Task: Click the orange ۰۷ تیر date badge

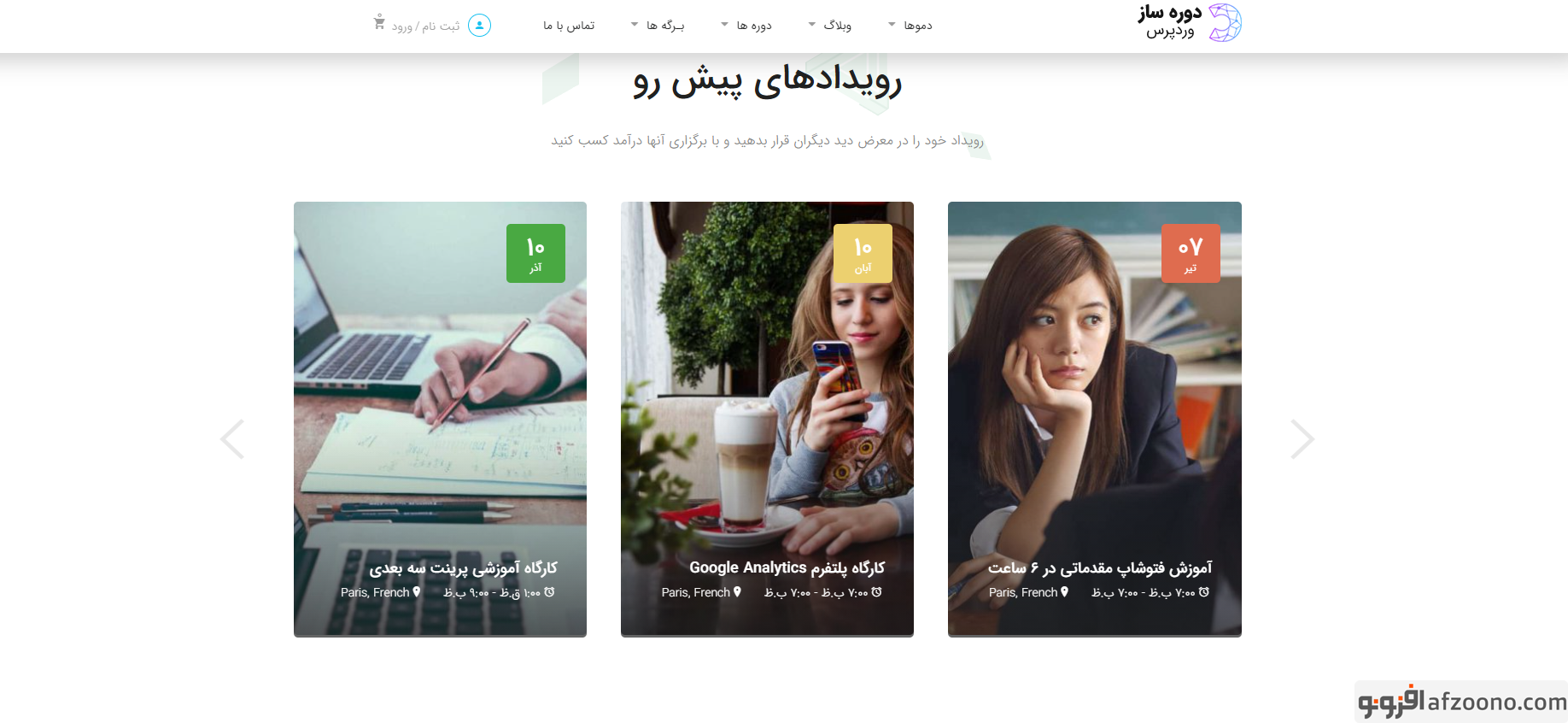Action: click(x=1191, y=253)
